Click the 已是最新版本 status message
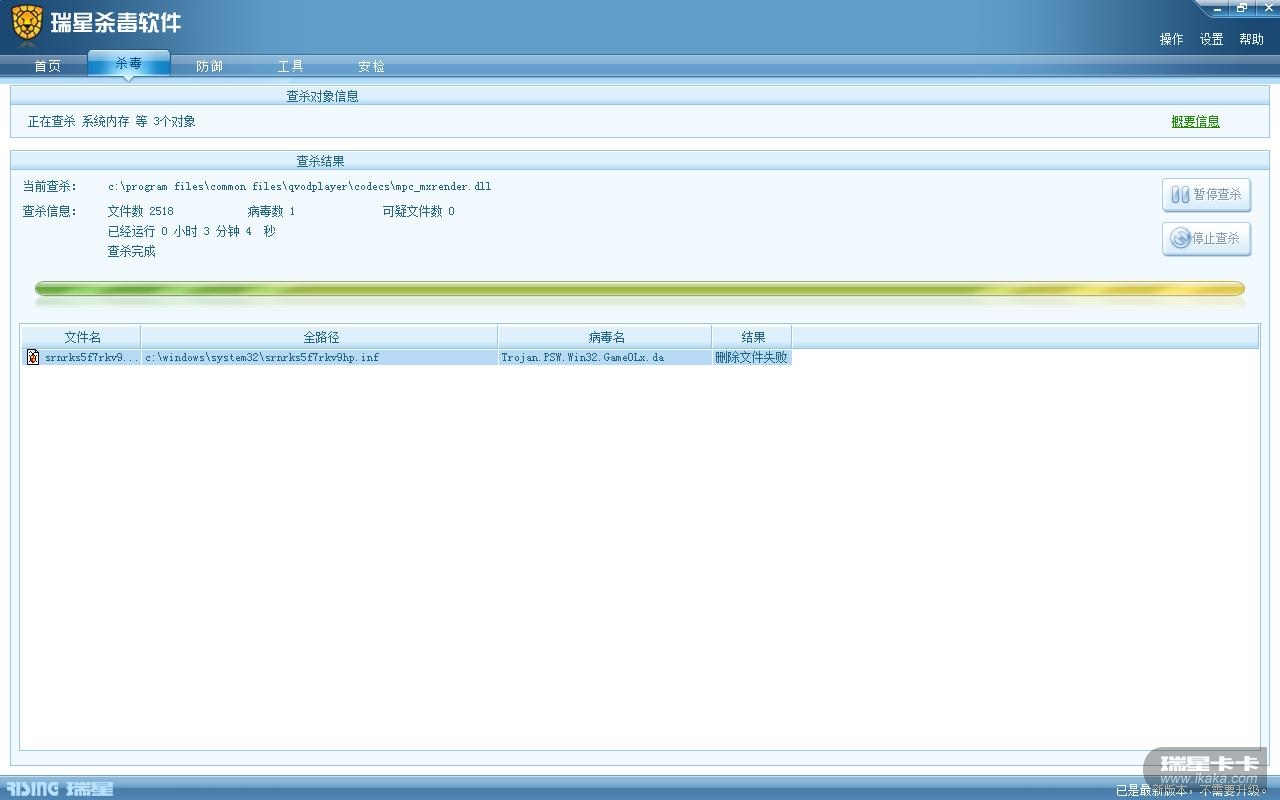Image resolution: width=1280 pixels, height=800 pixels. [x=1190, y=790]
